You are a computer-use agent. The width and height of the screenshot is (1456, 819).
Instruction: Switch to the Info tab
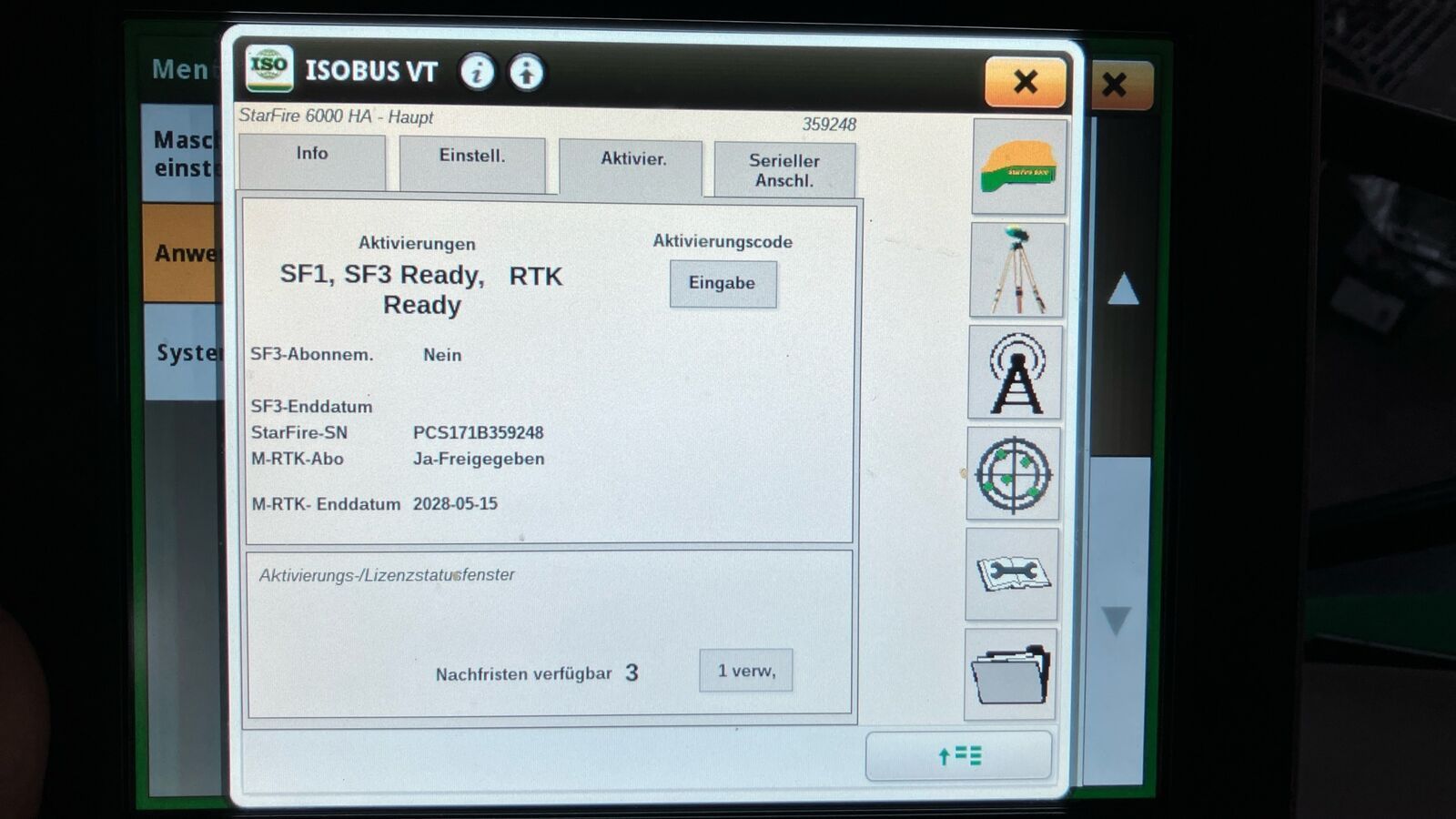[312, 162]
